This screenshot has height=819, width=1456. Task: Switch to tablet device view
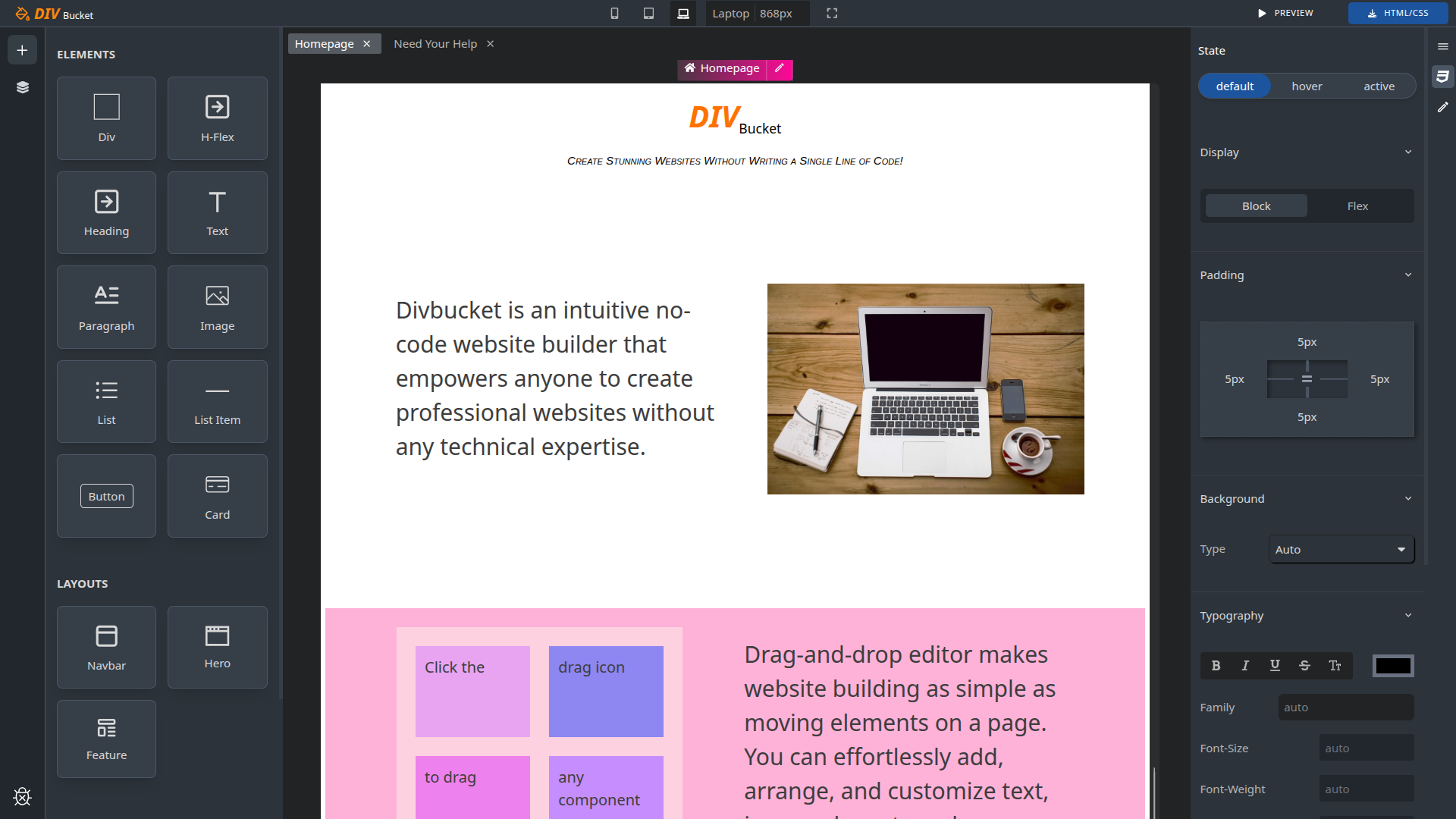tap(648, 14)
